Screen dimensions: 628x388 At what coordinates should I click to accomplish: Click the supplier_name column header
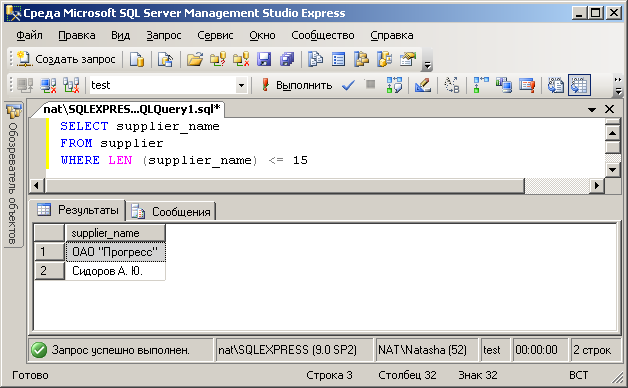coord(115,233)
